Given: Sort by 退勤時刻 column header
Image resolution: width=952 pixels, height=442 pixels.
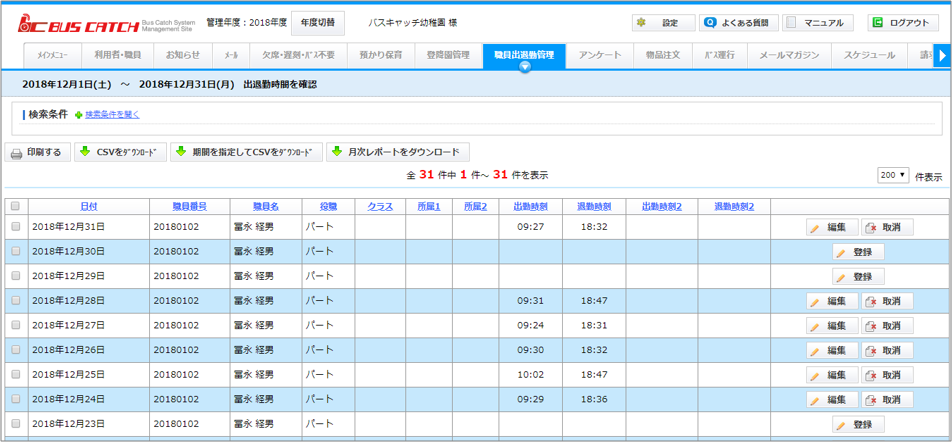Looking at the screenshot, I should point(594,206).
